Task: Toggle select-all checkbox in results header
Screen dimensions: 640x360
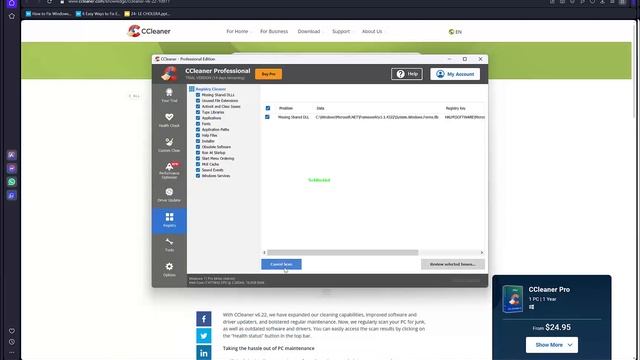Action: tap(268, 108)
